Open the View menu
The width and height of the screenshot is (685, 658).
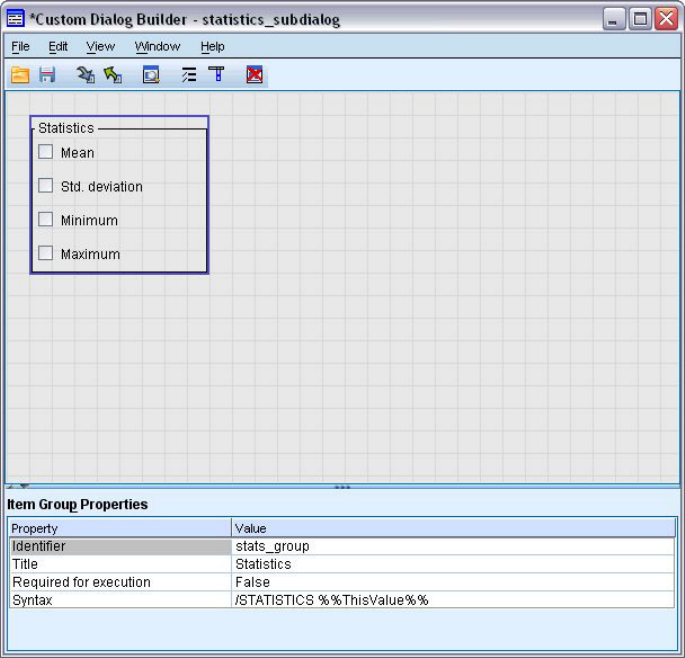(100, 46)
